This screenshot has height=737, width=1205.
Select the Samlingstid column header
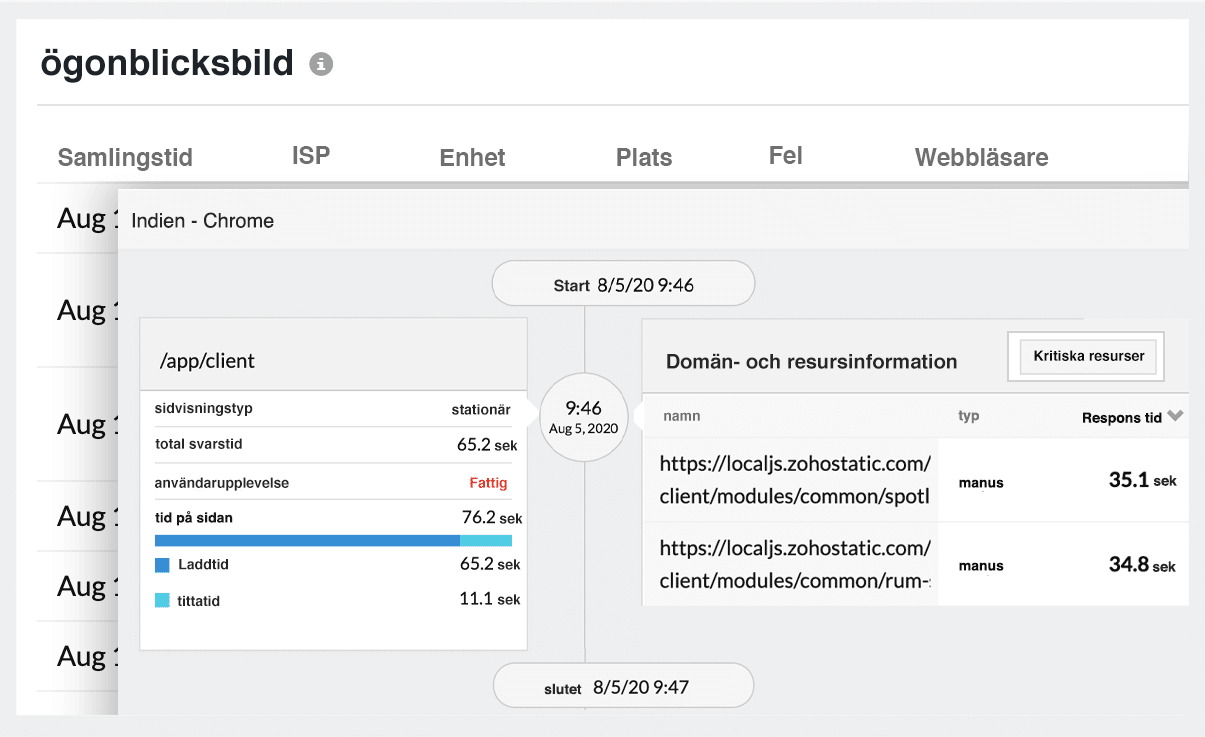click(x=127, y=157)
